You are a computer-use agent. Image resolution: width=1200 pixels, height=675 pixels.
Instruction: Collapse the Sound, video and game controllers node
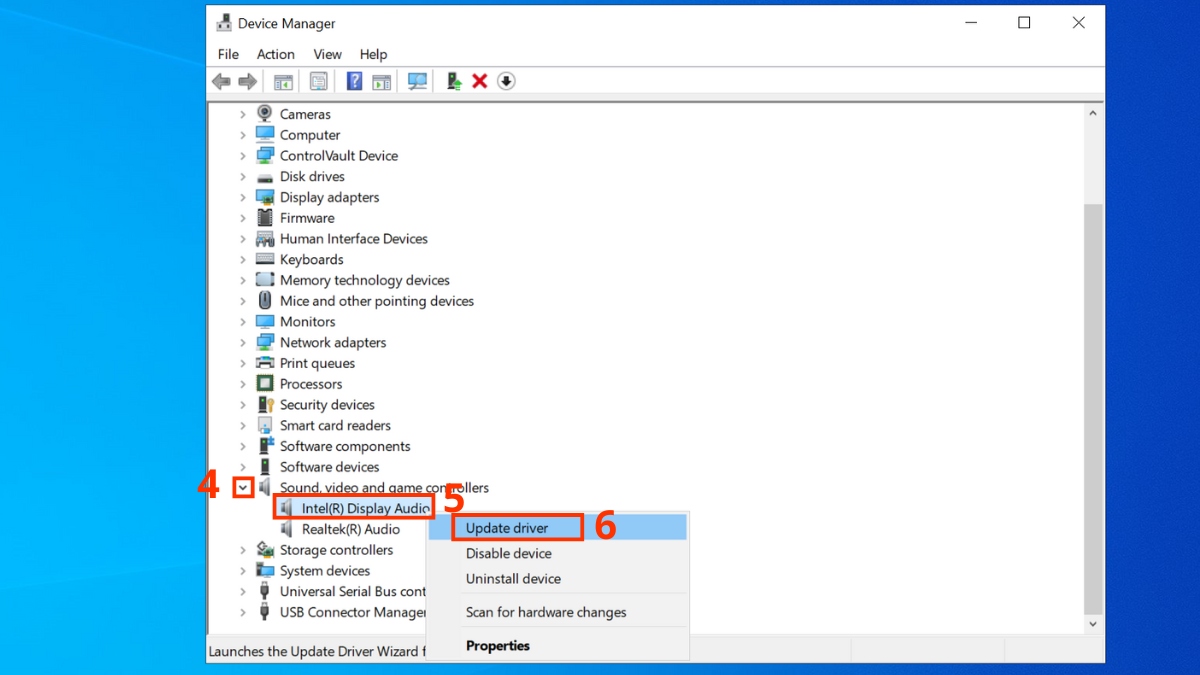(x=243, y=488)
